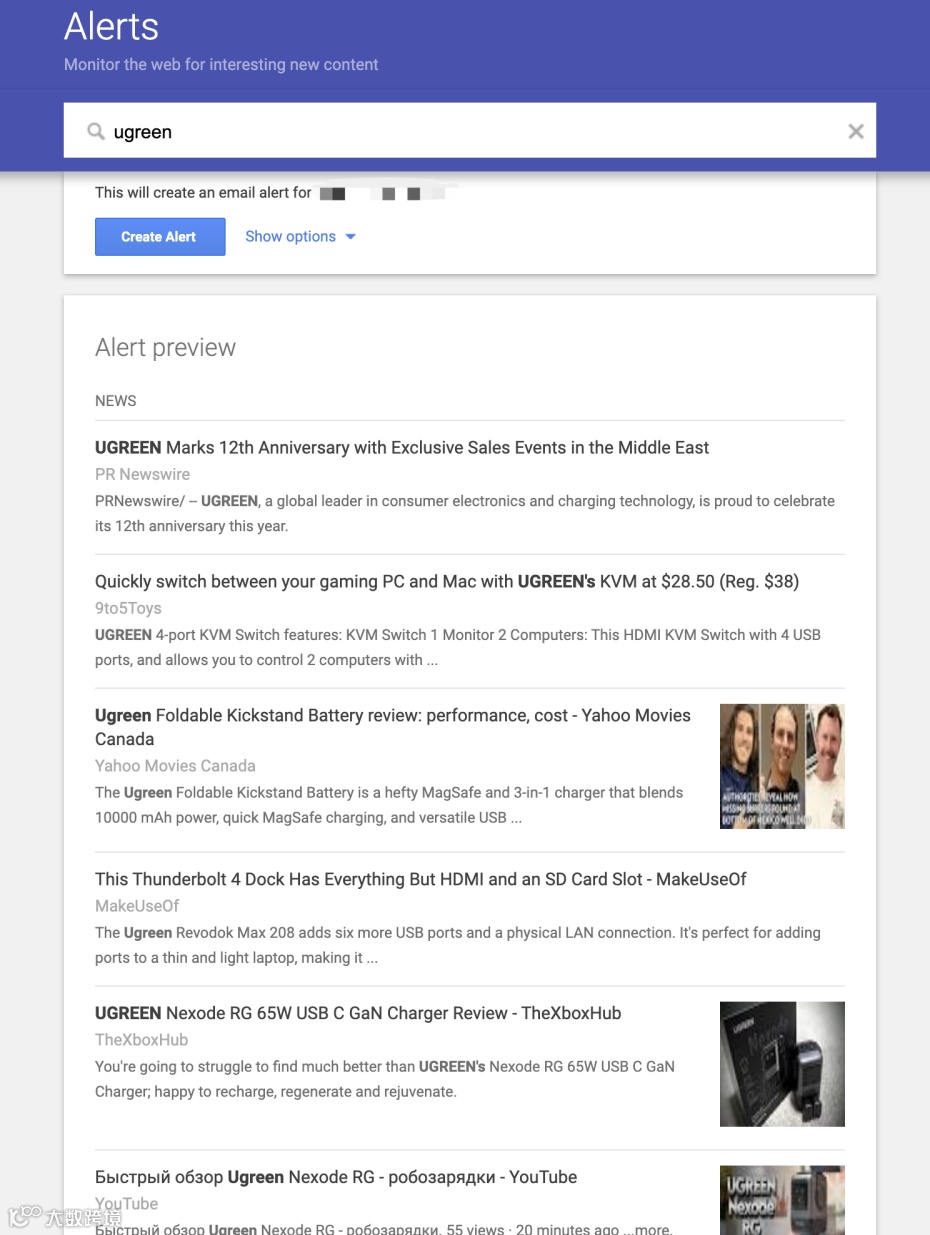Click the "Alert preview" heading
930x1235 pixels.
(x=165, y=348)
